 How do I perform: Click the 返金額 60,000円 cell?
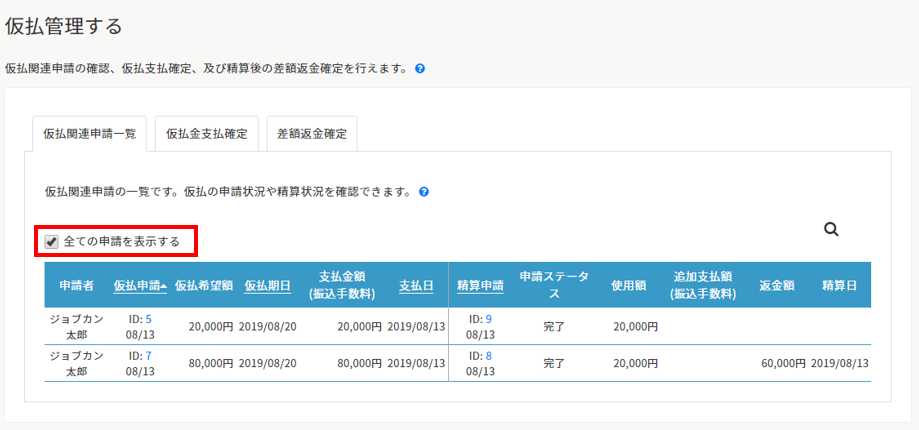(x=781, y=363)
